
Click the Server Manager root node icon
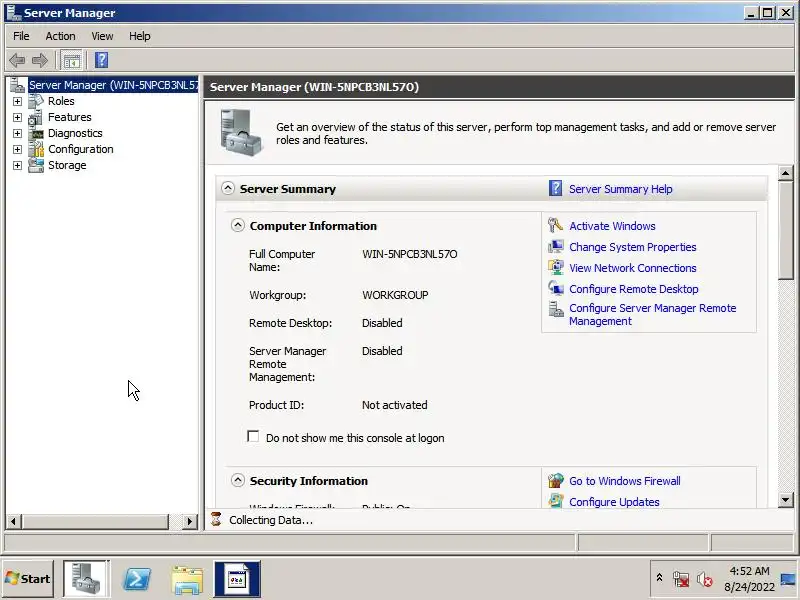coord(17,85)
